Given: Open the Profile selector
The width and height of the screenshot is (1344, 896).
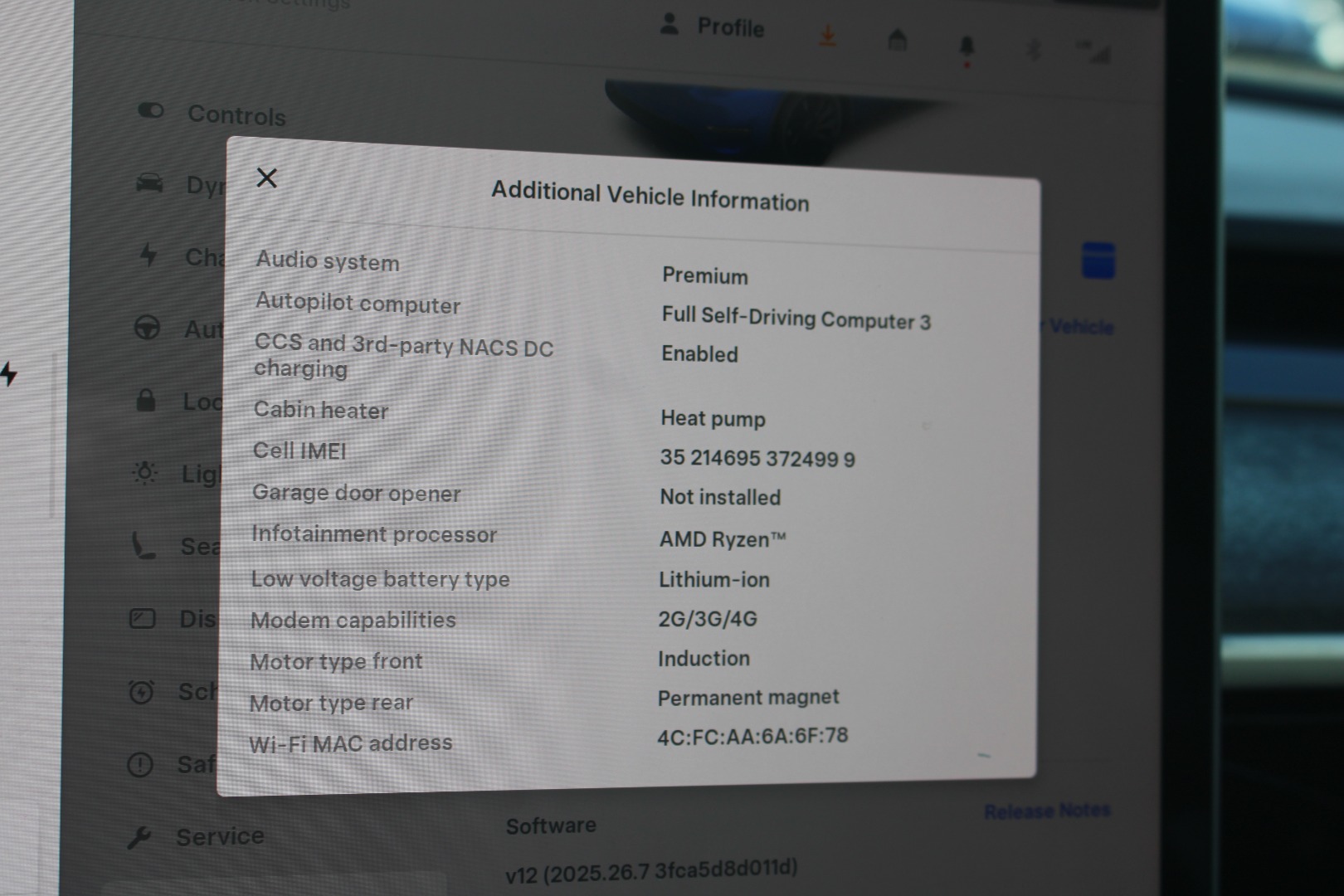Looking at the screenshot, I should coord(713,27).
